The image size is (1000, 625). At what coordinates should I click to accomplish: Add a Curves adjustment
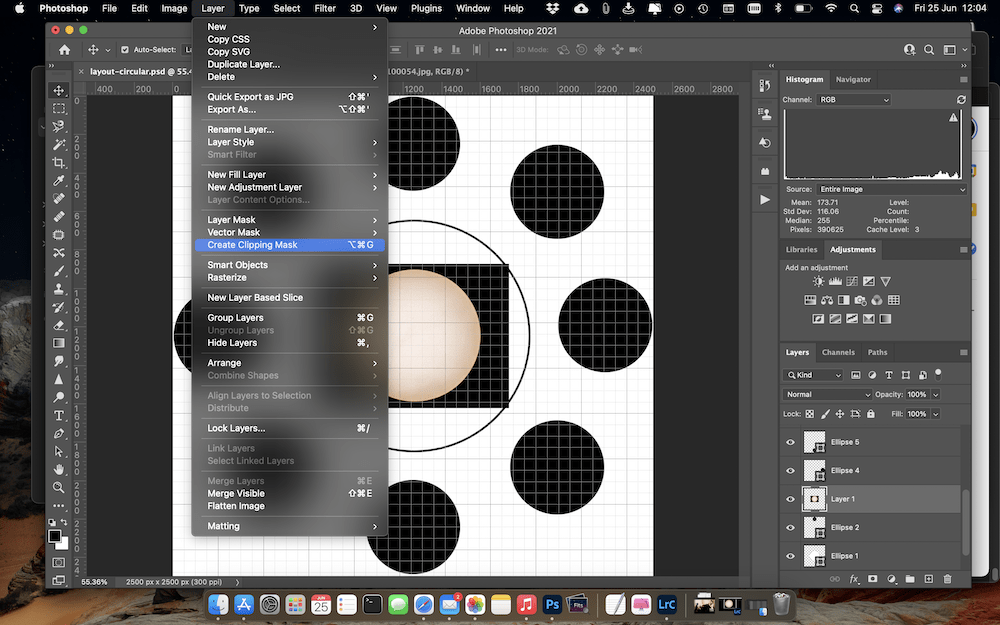click(851, 281)
